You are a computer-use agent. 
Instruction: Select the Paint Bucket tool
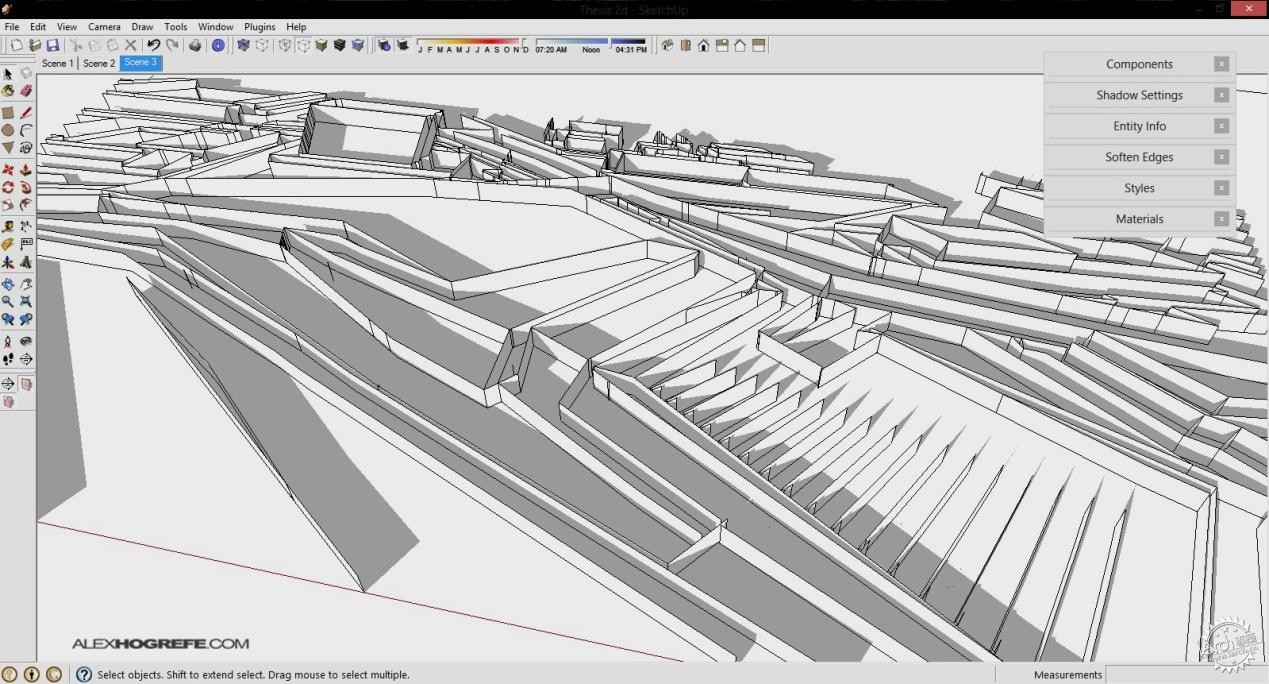click(8, 91)
